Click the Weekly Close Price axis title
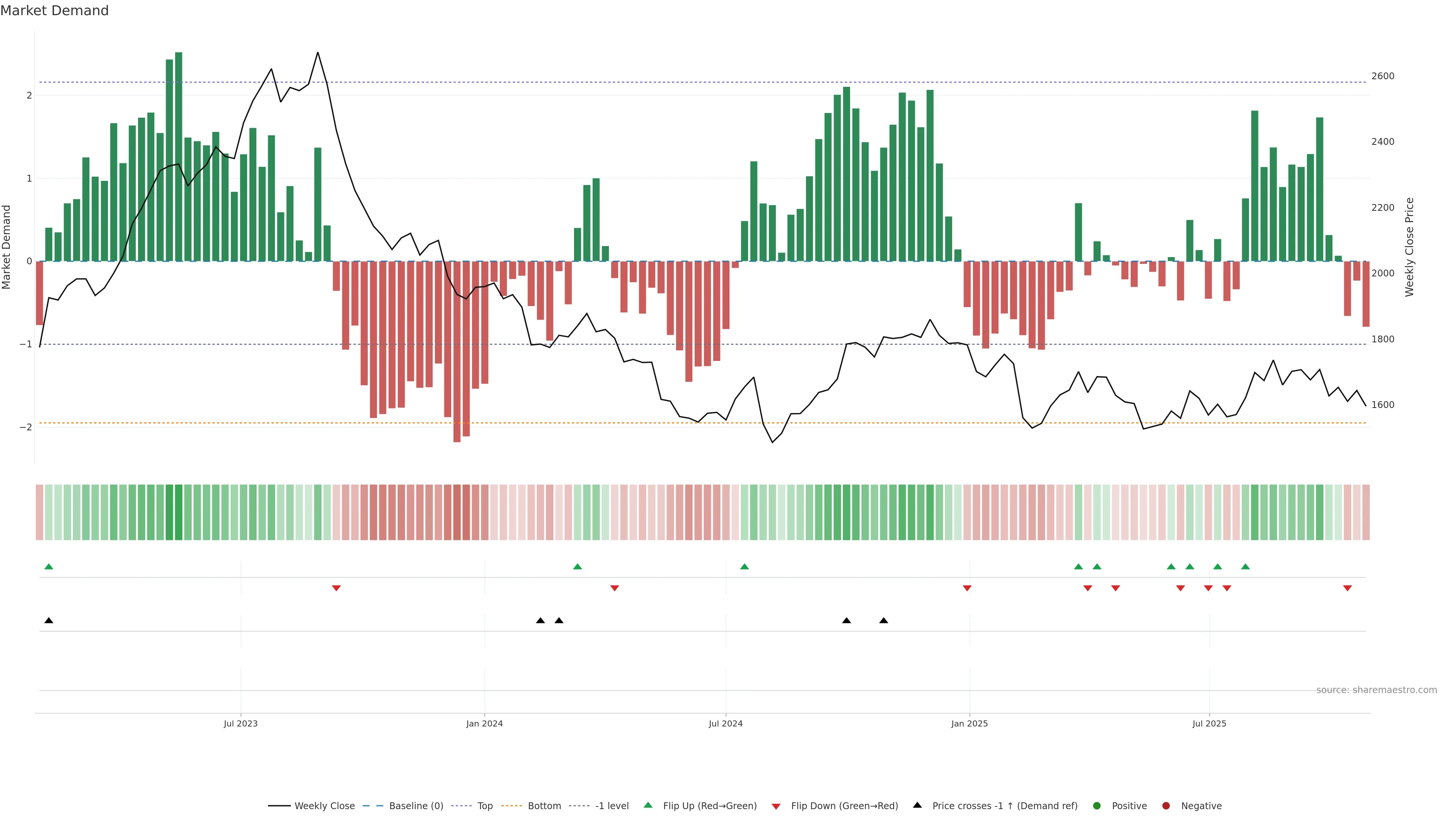The width and height of the screenshot is (1456, 819). coord(1409,247)
